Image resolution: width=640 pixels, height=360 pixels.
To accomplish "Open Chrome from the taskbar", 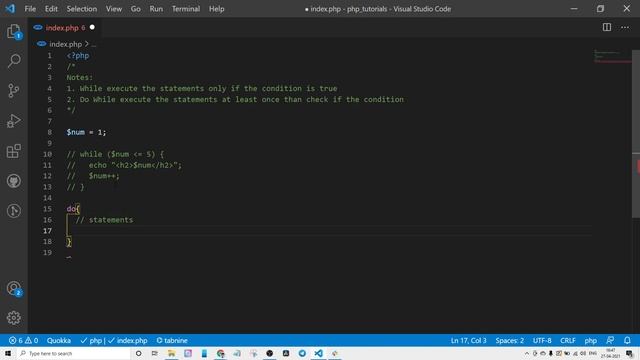I will pos(220,353).
